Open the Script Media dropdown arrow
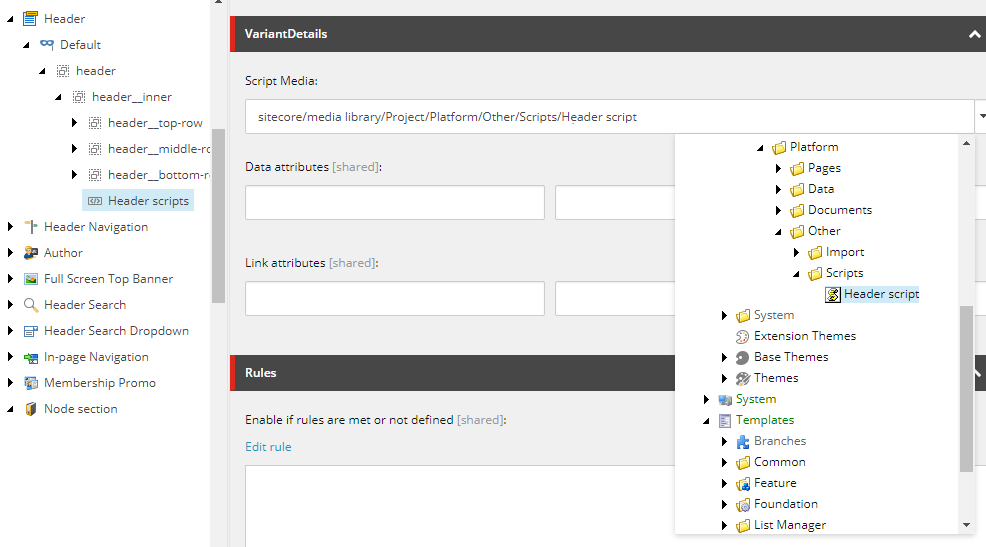 tap(980, 117)
